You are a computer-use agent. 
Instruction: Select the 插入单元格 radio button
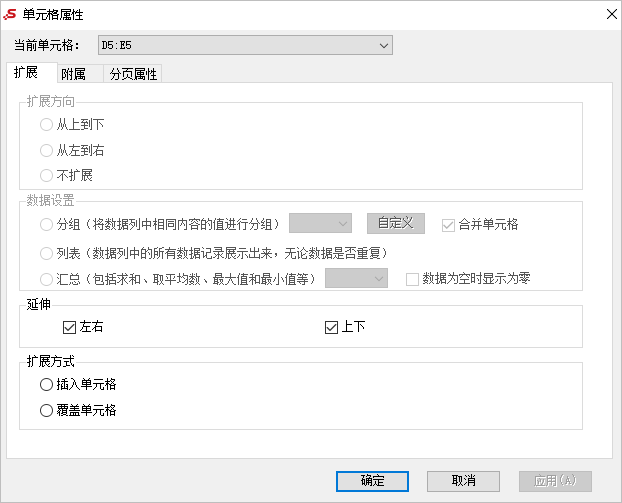tap(46, 384)
